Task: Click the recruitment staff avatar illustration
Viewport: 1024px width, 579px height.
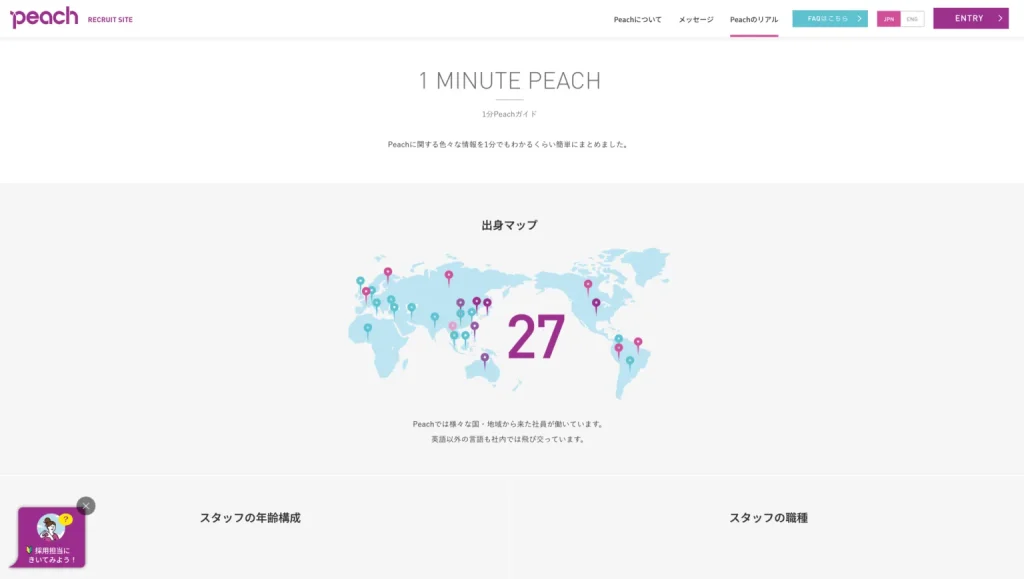Action: tap(52, 527)
